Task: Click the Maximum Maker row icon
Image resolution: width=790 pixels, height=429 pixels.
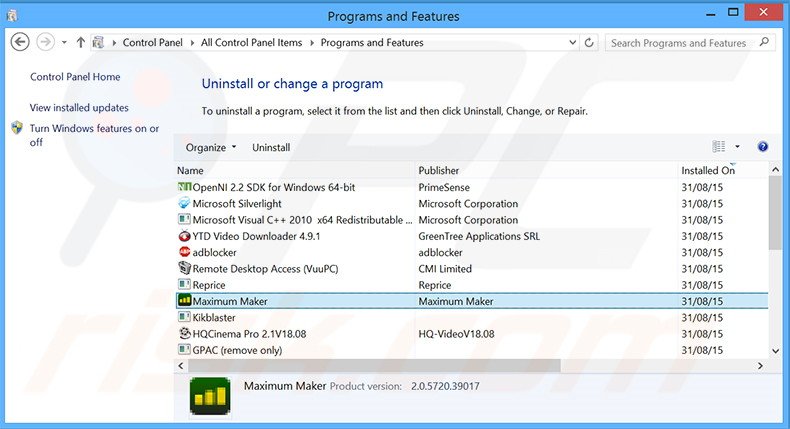Action: pos(184,300)
